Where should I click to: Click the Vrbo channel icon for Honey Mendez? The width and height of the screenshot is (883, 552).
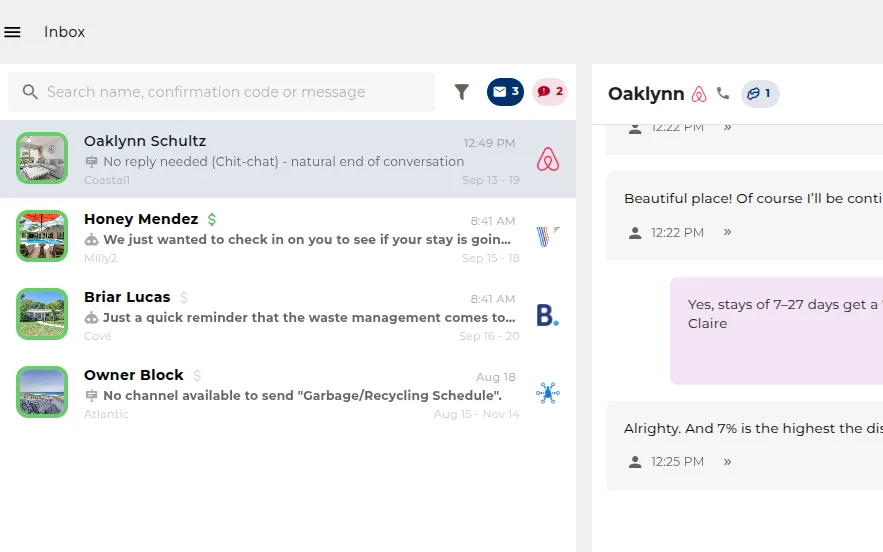click(547, 237)
